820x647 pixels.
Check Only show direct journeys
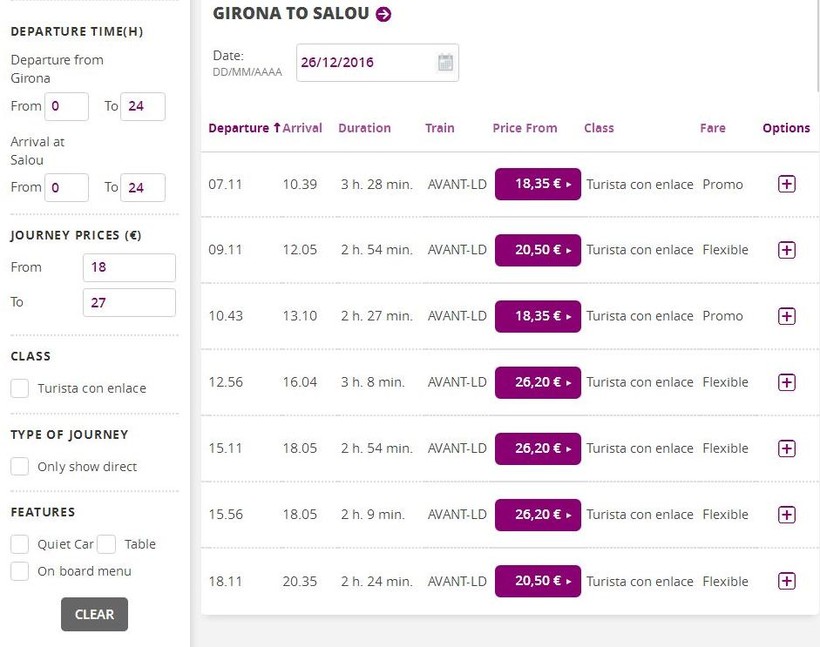point(20,466)
